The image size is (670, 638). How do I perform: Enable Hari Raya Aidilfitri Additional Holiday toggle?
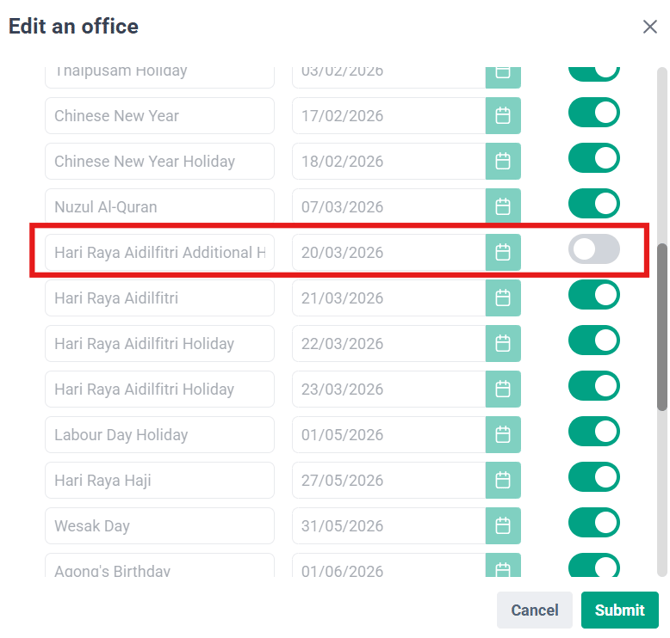pyautogui.click(x=594, y=250)
